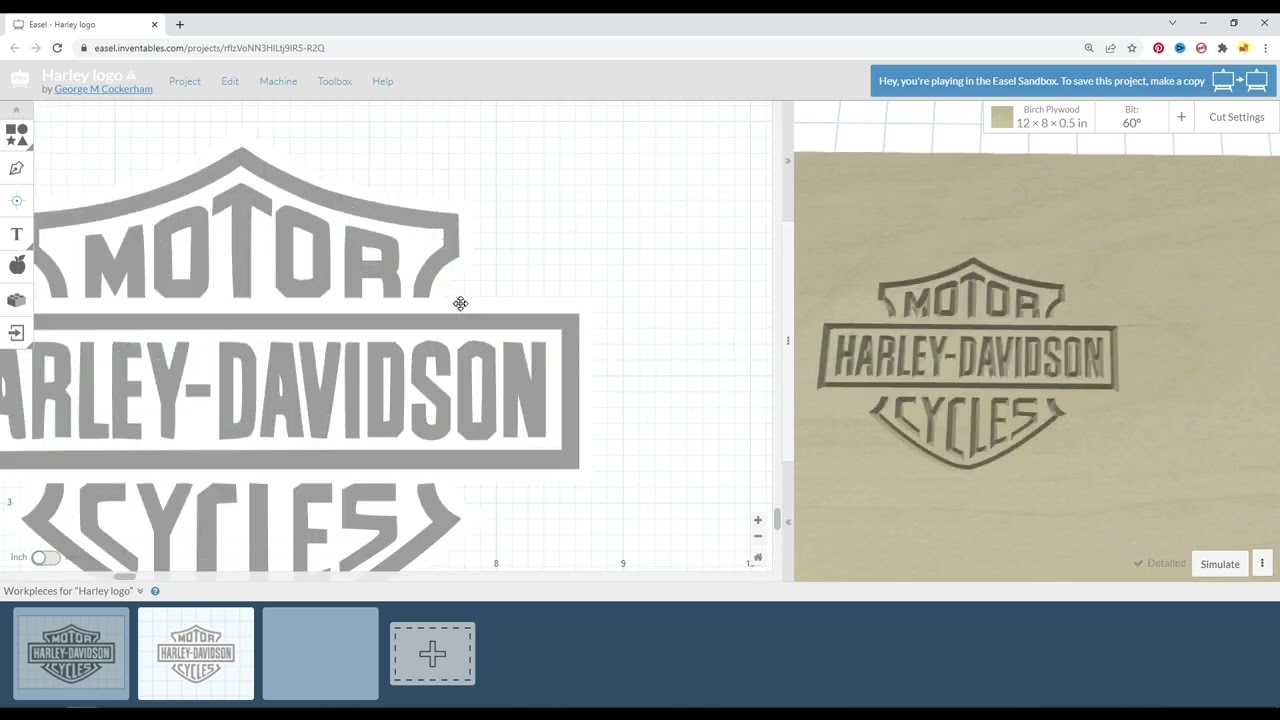Open the Edit menu
1280x720 pixels.
tap(230, 81)
